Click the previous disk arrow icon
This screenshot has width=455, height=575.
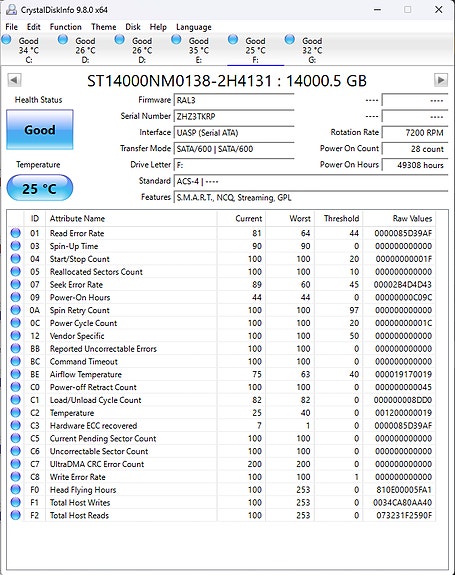[x=14, y=80]
